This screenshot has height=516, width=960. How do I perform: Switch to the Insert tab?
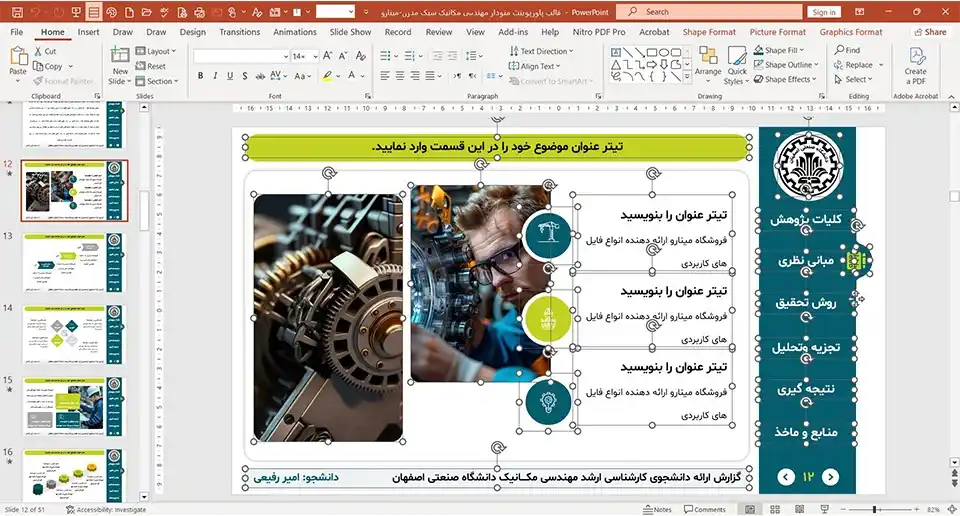click(x=88, y=32)
